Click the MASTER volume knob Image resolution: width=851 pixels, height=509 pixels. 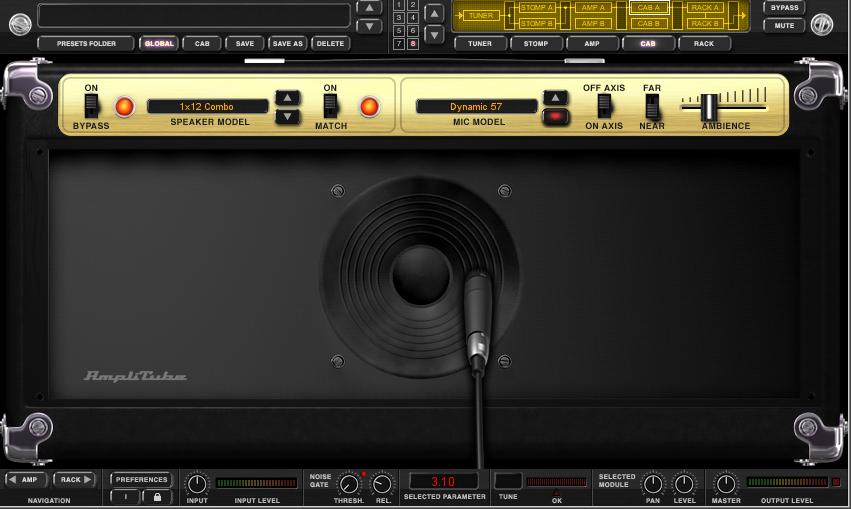tap(726, 483)
